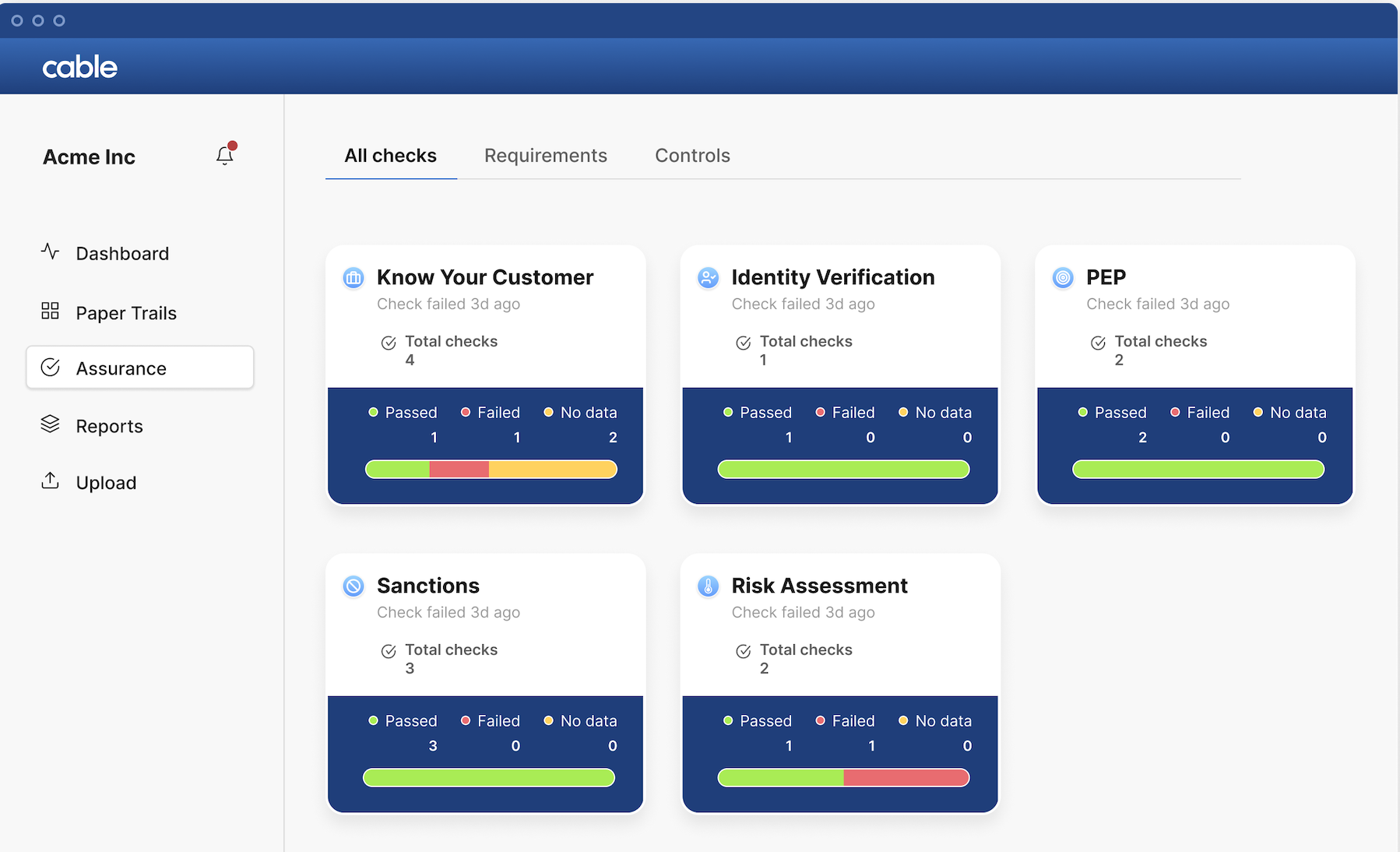The image size is (1400, 852).
Task: Click the yellow No data segment in KYC bar
Action: [552, 469]
